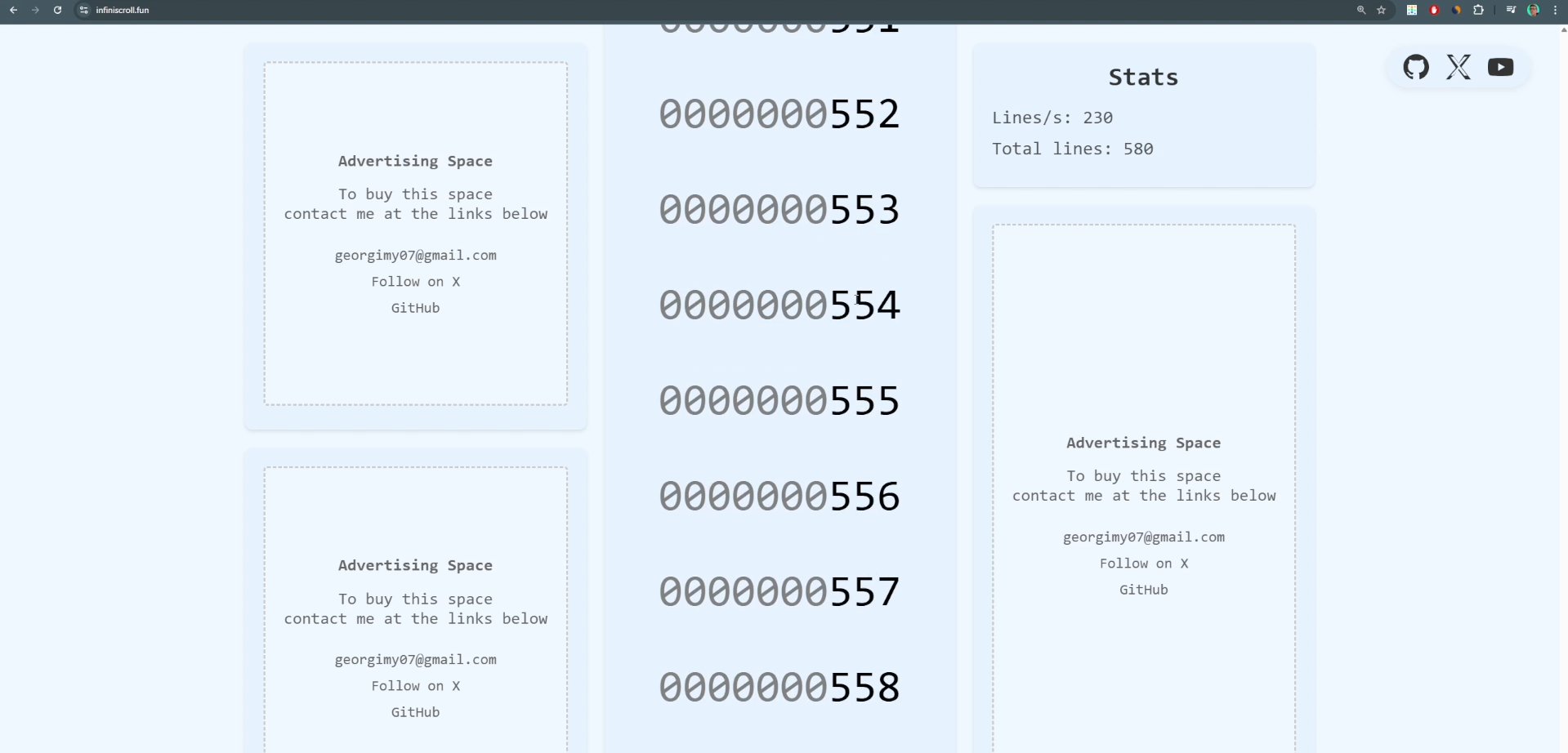Image resolution: width=1568 pixels, height=753 pixels.
Task: Bookmark this page with the star icon
Action: point(1381,10)
